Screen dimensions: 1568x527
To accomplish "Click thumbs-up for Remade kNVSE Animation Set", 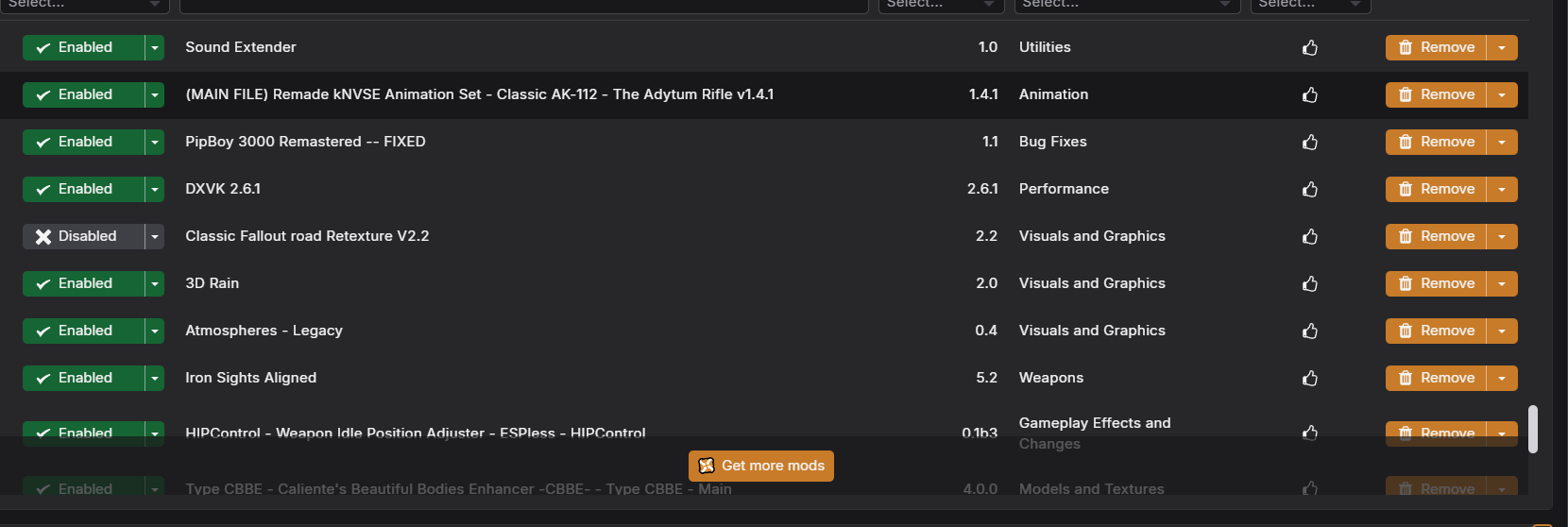I will click(x=1309, y=94).
